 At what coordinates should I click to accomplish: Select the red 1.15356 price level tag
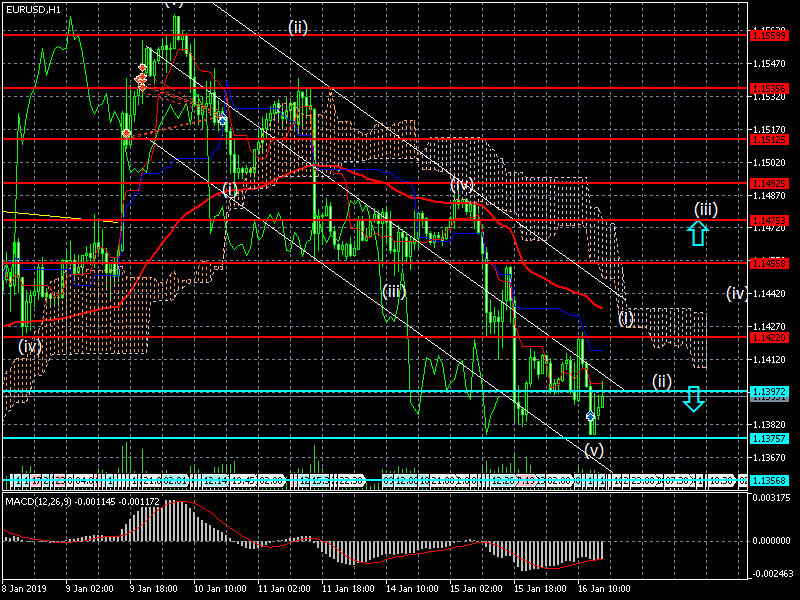769,89
